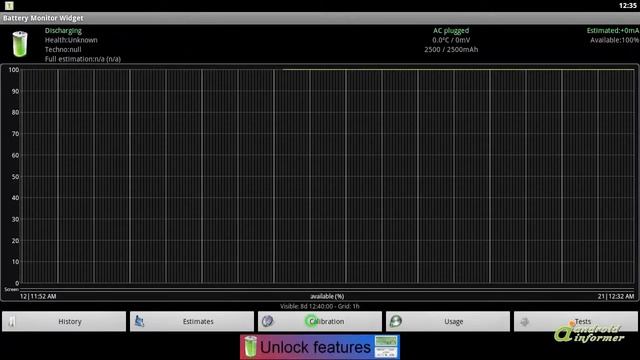Open the Usage button
Screen dimensions: 640x360
(x=448, y=322)
